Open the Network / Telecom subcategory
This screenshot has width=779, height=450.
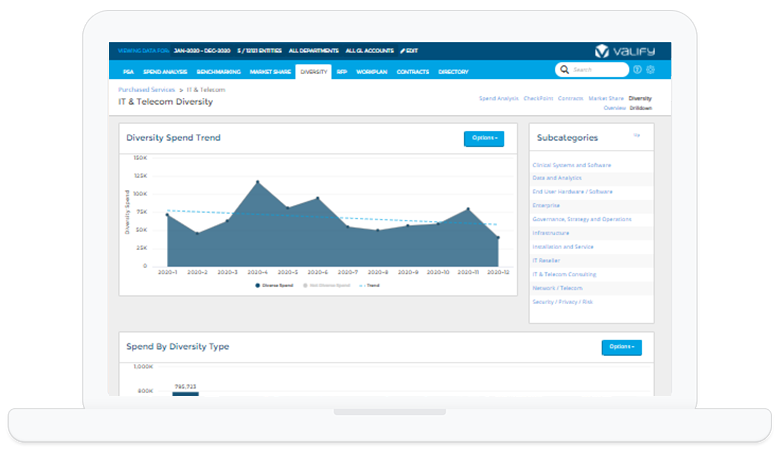(x=557, y=288)
